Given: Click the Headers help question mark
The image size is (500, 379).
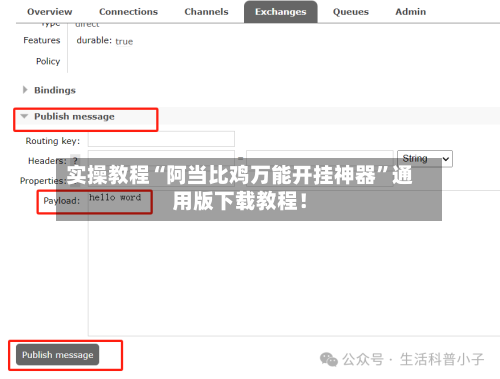Looking at the screenshot, I should tap(75, 160).
